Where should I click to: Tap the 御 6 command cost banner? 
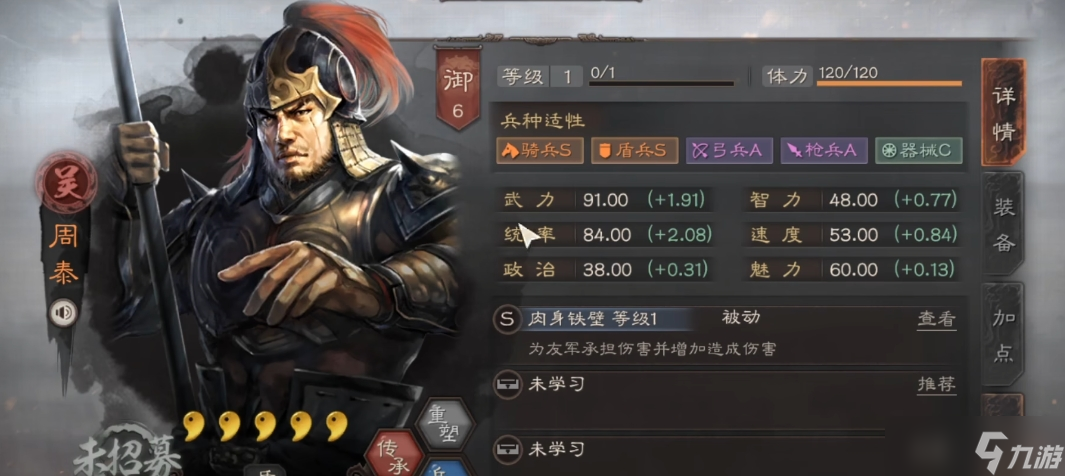coord(458,90)
